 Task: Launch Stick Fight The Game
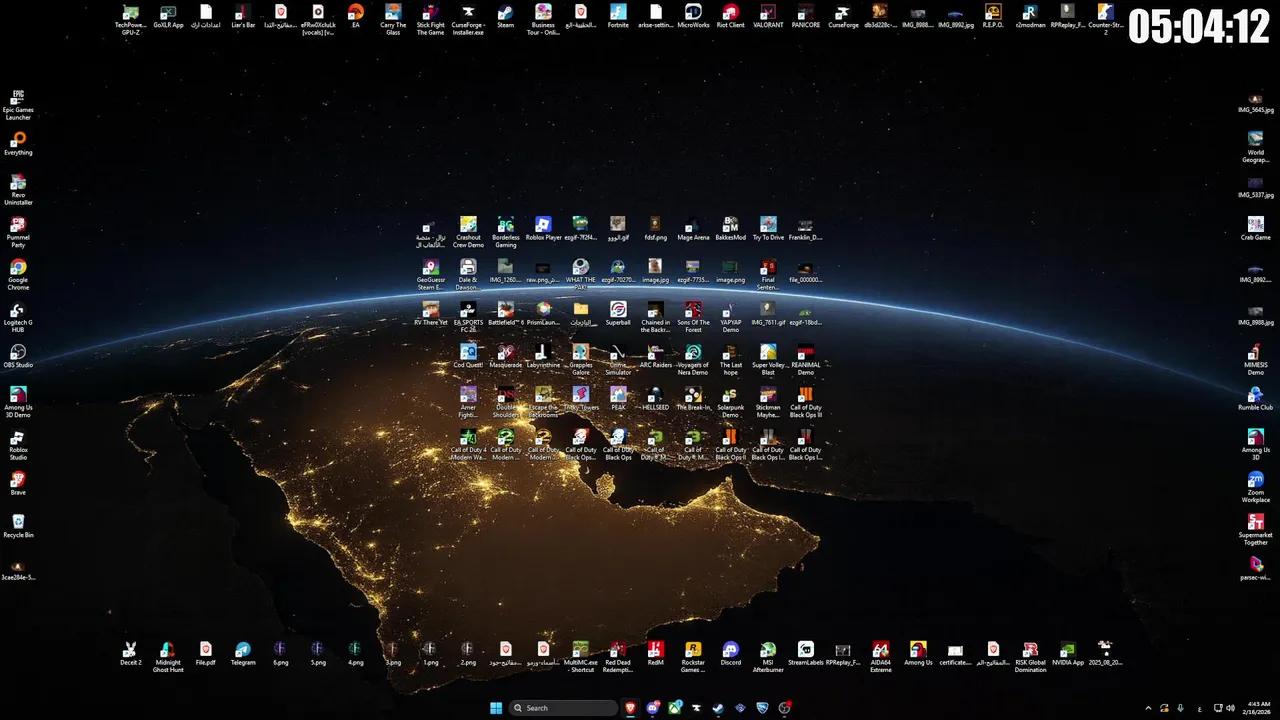430,20
